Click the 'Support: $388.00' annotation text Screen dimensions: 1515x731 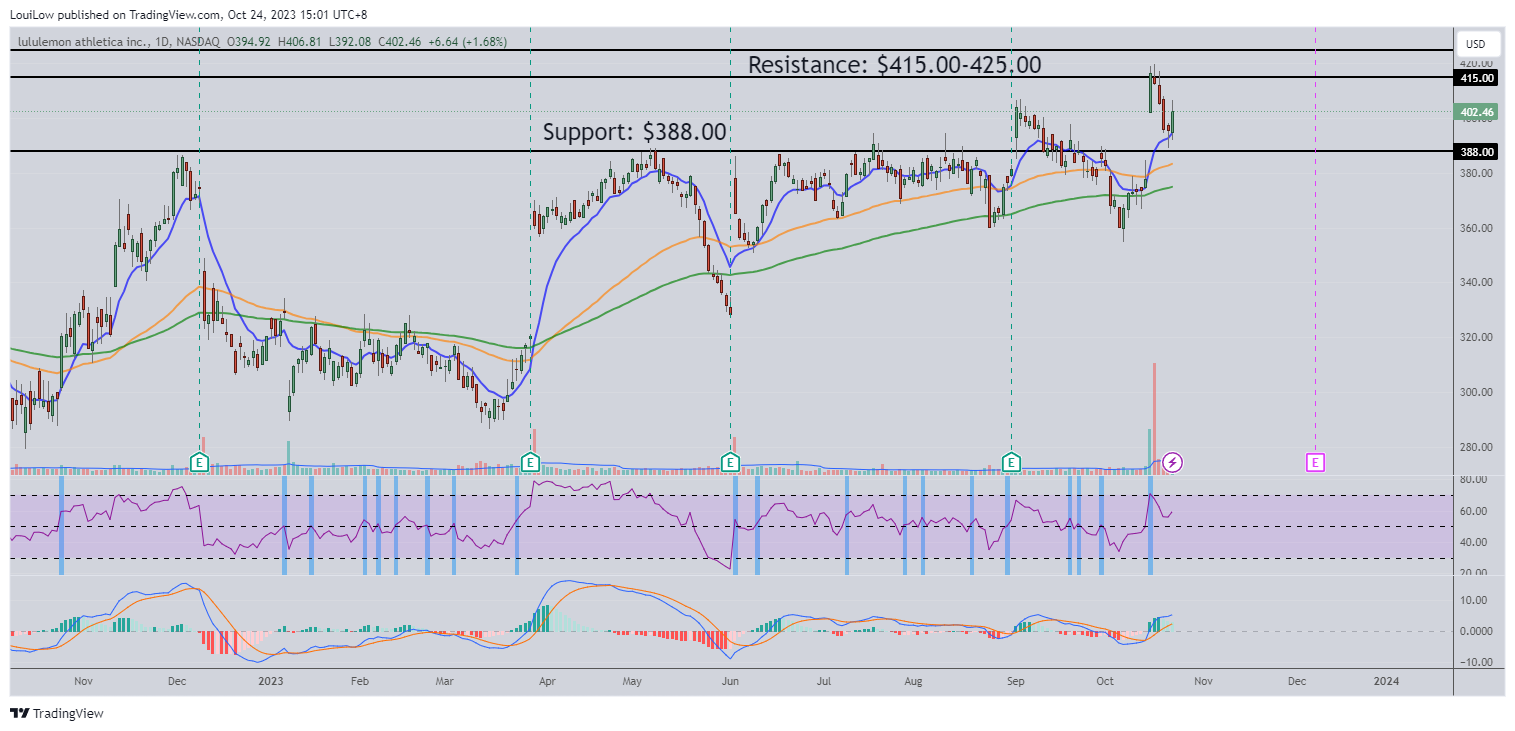coord(634,132)
